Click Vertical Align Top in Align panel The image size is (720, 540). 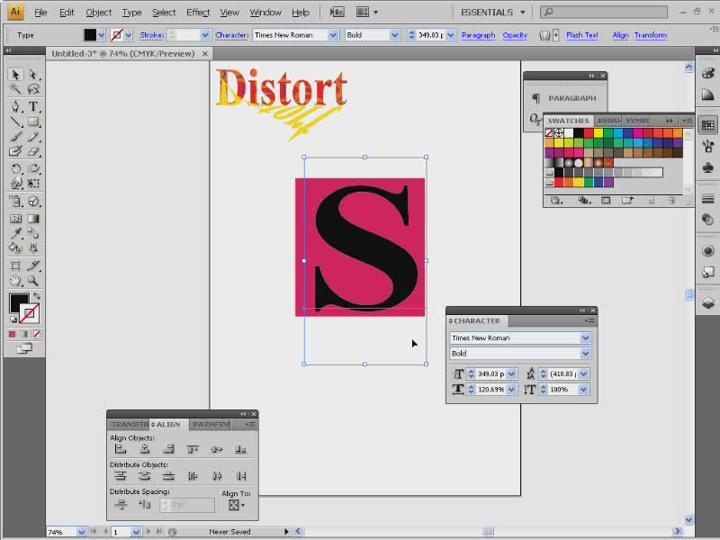(193, 450)
